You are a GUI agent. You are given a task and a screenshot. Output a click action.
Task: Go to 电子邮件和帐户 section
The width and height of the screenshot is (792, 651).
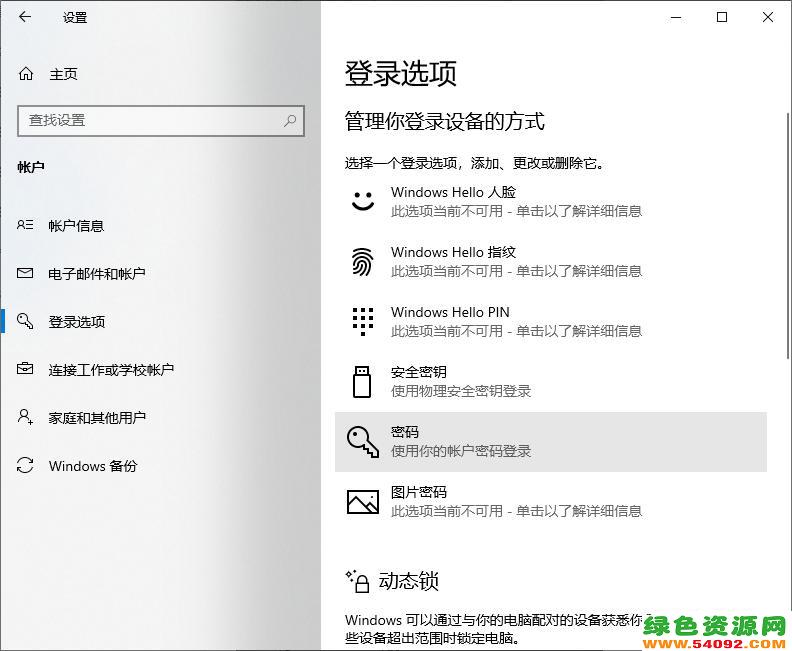click(x=161, y=273)
